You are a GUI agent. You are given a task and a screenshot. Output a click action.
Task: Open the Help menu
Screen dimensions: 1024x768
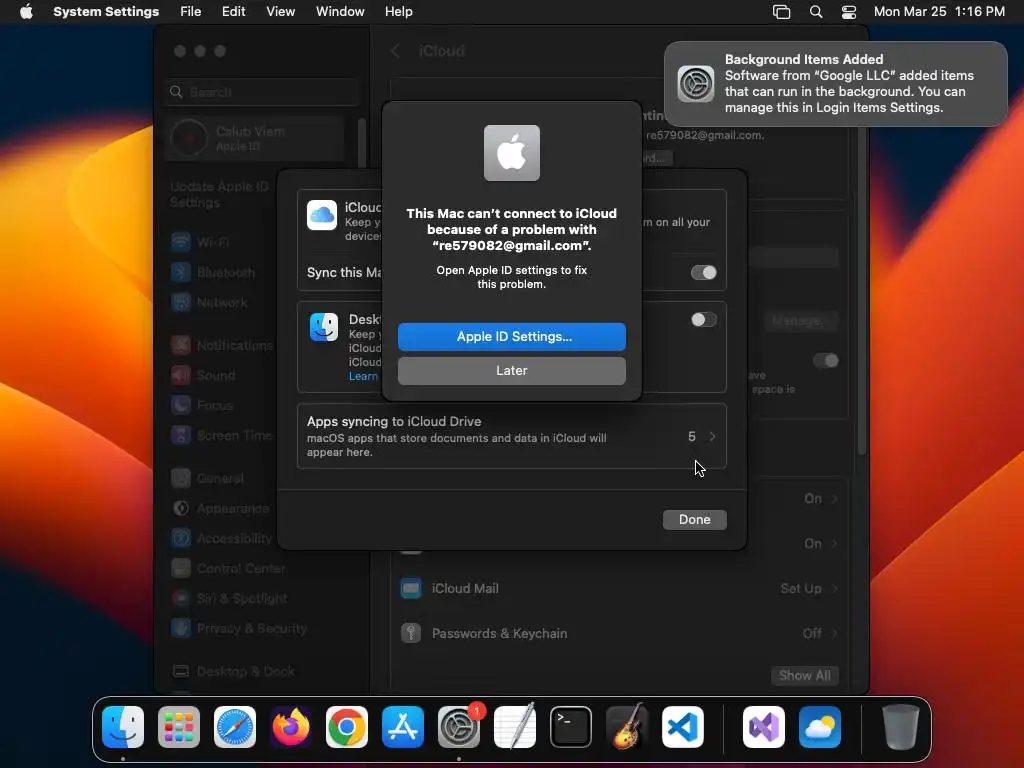click(398, 12)
